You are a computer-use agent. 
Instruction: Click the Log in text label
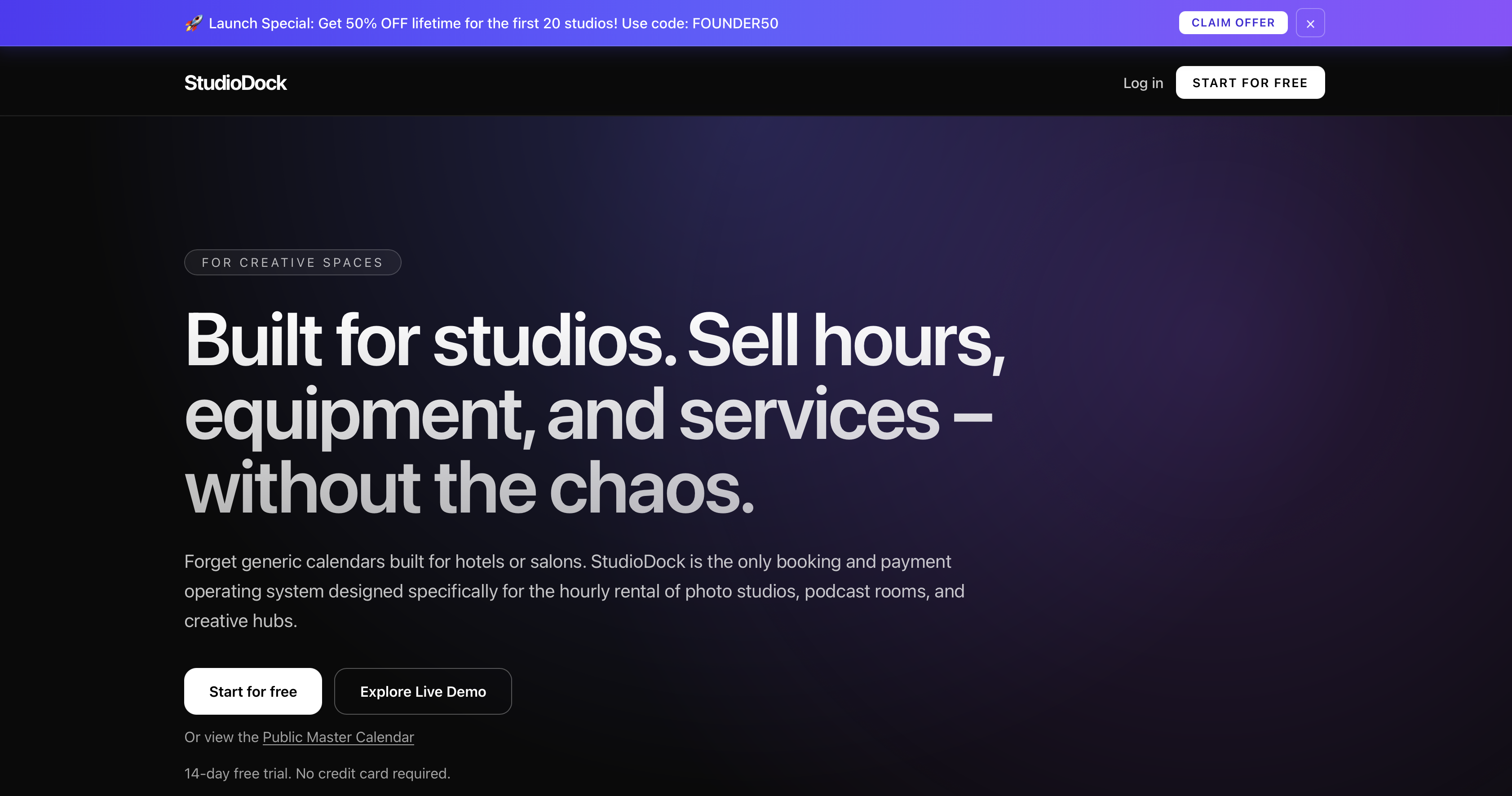point(1142,82)
